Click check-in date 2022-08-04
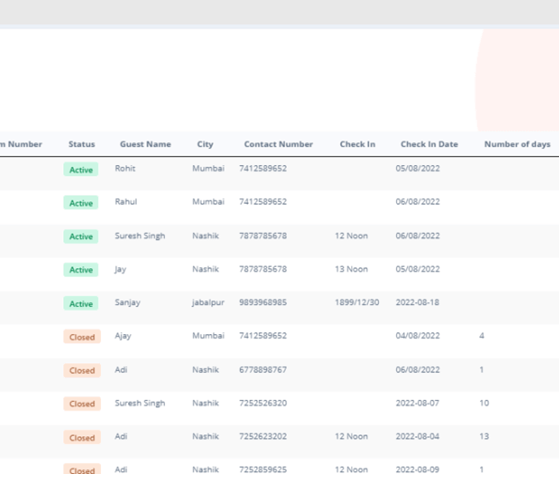The image size is (559, 483). click(x=417, y=436)
